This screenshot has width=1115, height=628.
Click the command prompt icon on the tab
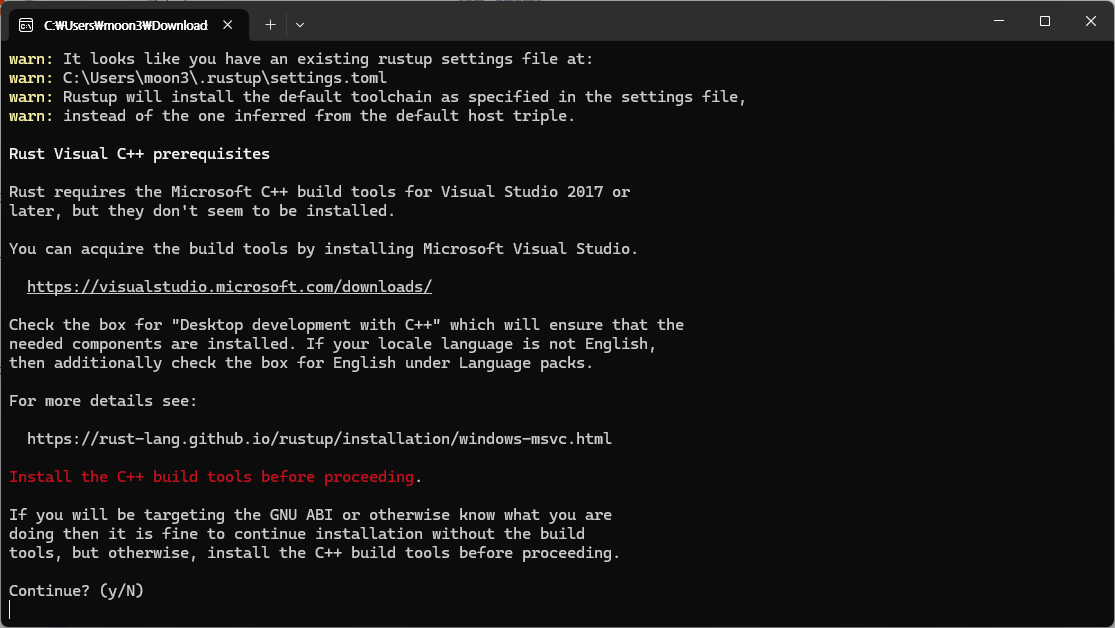tap(25, 25)
